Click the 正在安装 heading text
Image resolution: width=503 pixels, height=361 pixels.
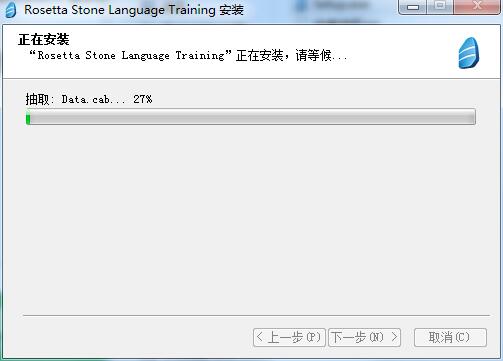pyautogui.click(x=44, y=40)
